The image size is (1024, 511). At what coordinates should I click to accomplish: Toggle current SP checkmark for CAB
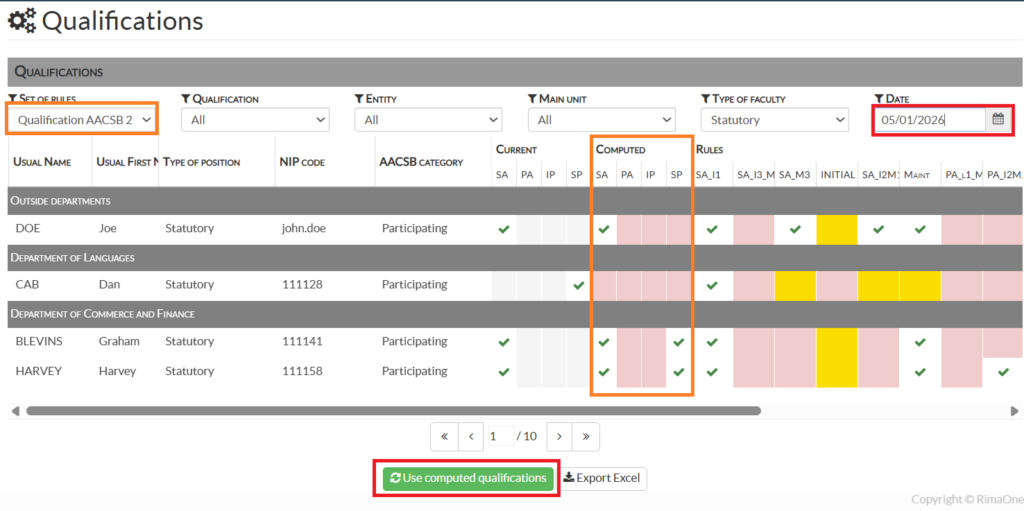(x=577, y=285)
